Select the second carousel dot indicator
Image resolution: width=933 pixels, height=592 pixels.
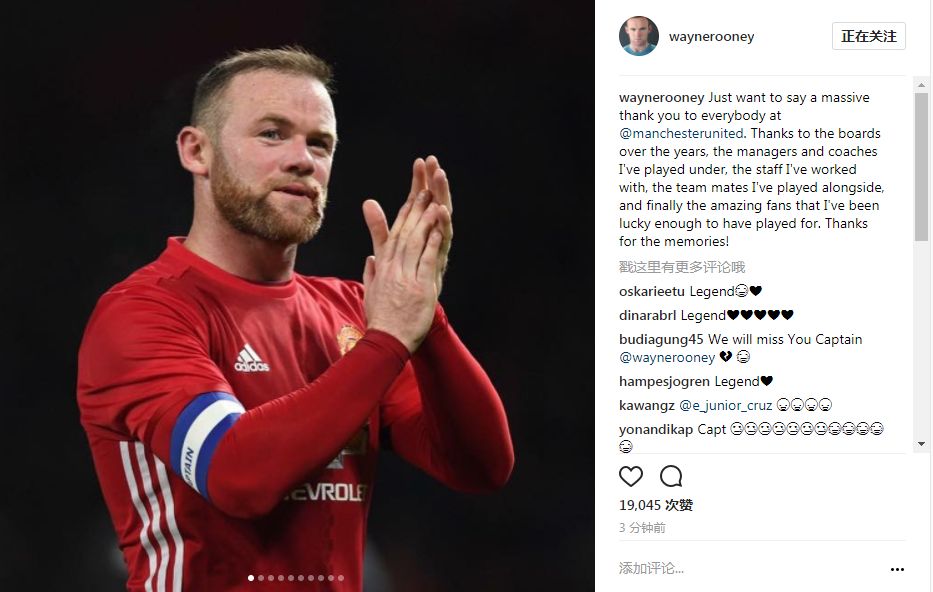pos(261,578)
